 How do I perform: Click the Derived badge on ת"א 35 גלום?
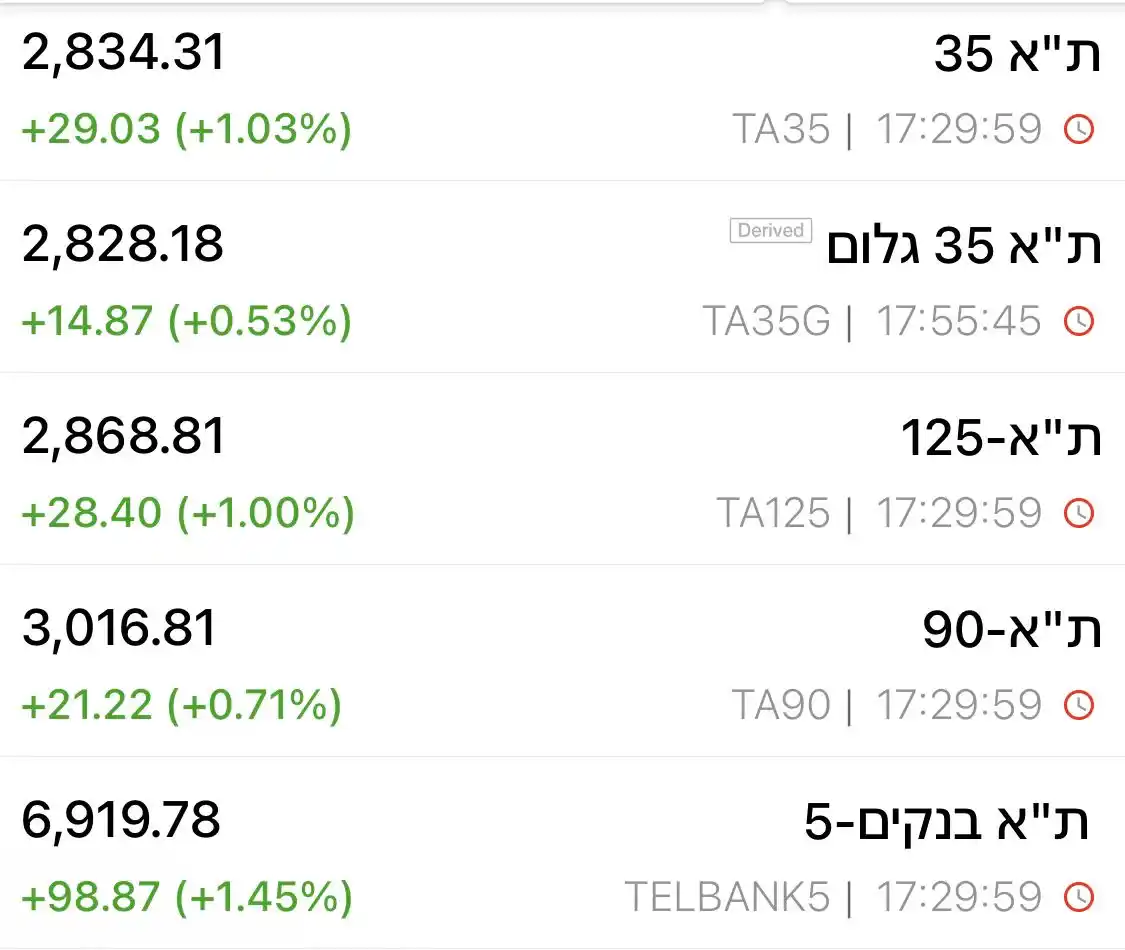[771, 230]
